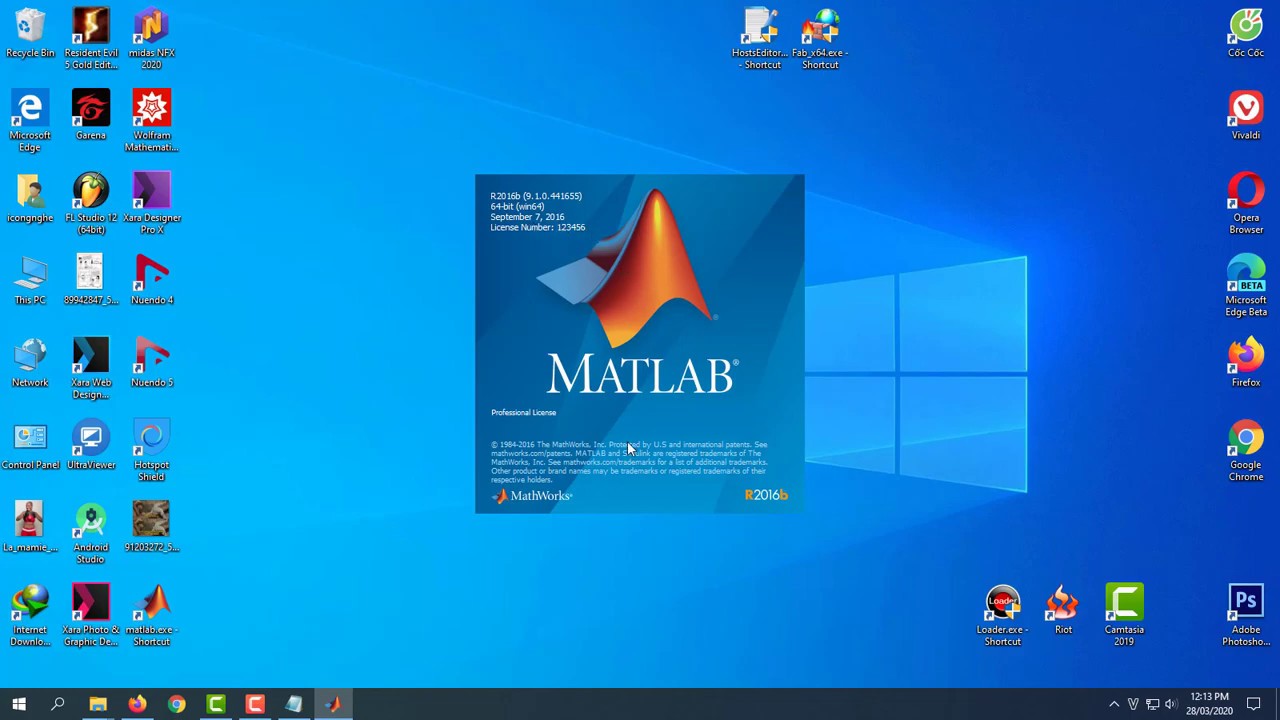Select Garena desktop shortcut
This screenshot has height=720, width=1280.
(x=91, y=115)
